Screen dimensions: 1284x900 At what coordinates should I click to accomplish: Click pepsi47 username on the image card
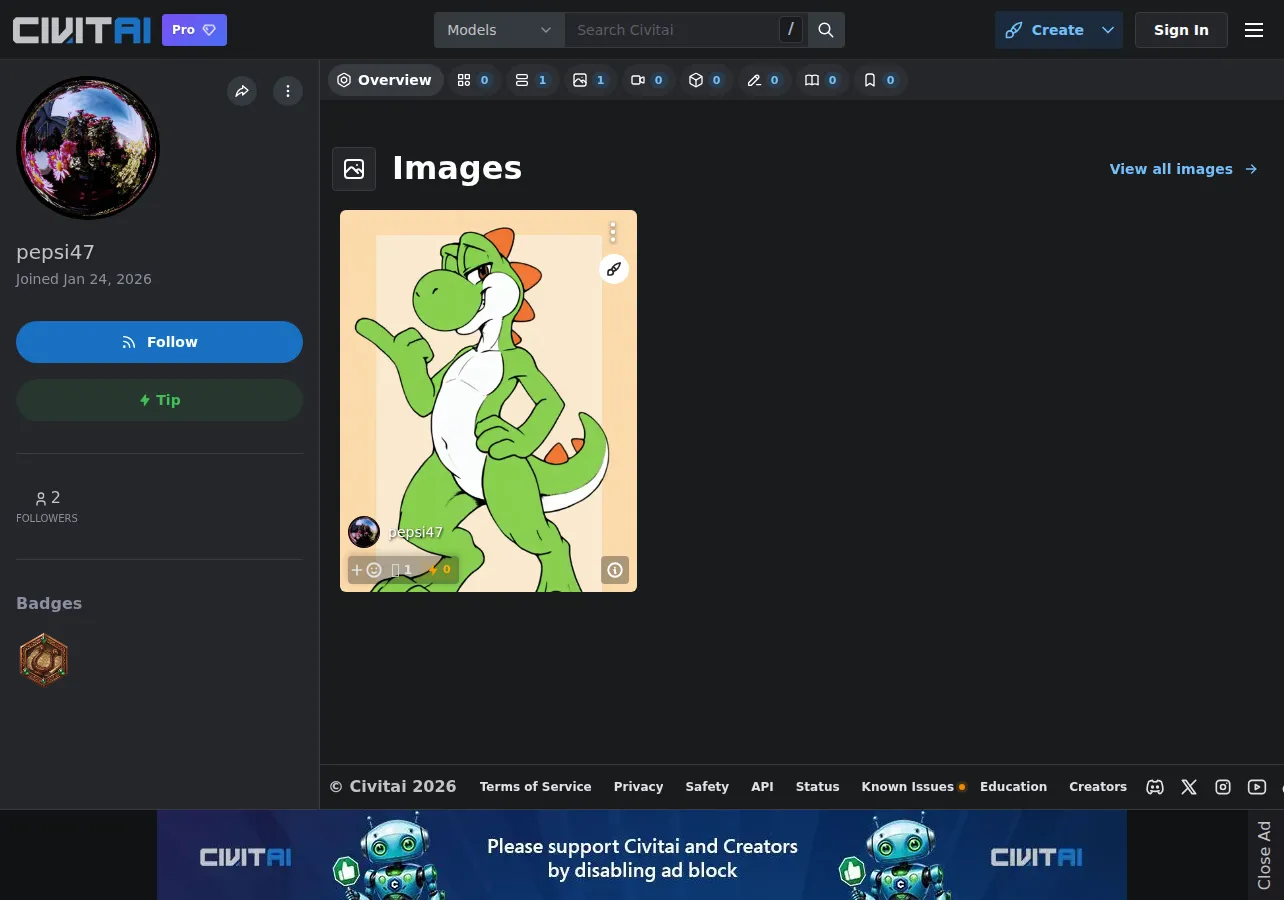(416, 532)
